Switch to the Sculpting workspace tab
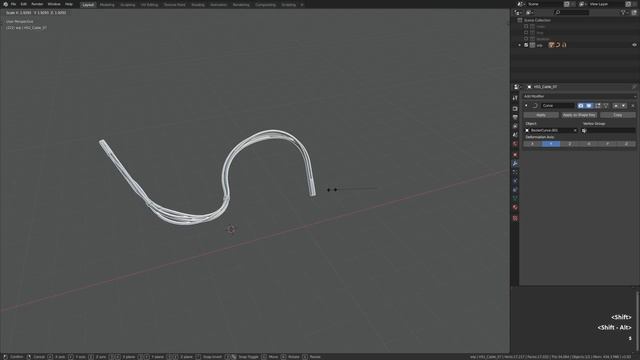 tap(128, 5)
